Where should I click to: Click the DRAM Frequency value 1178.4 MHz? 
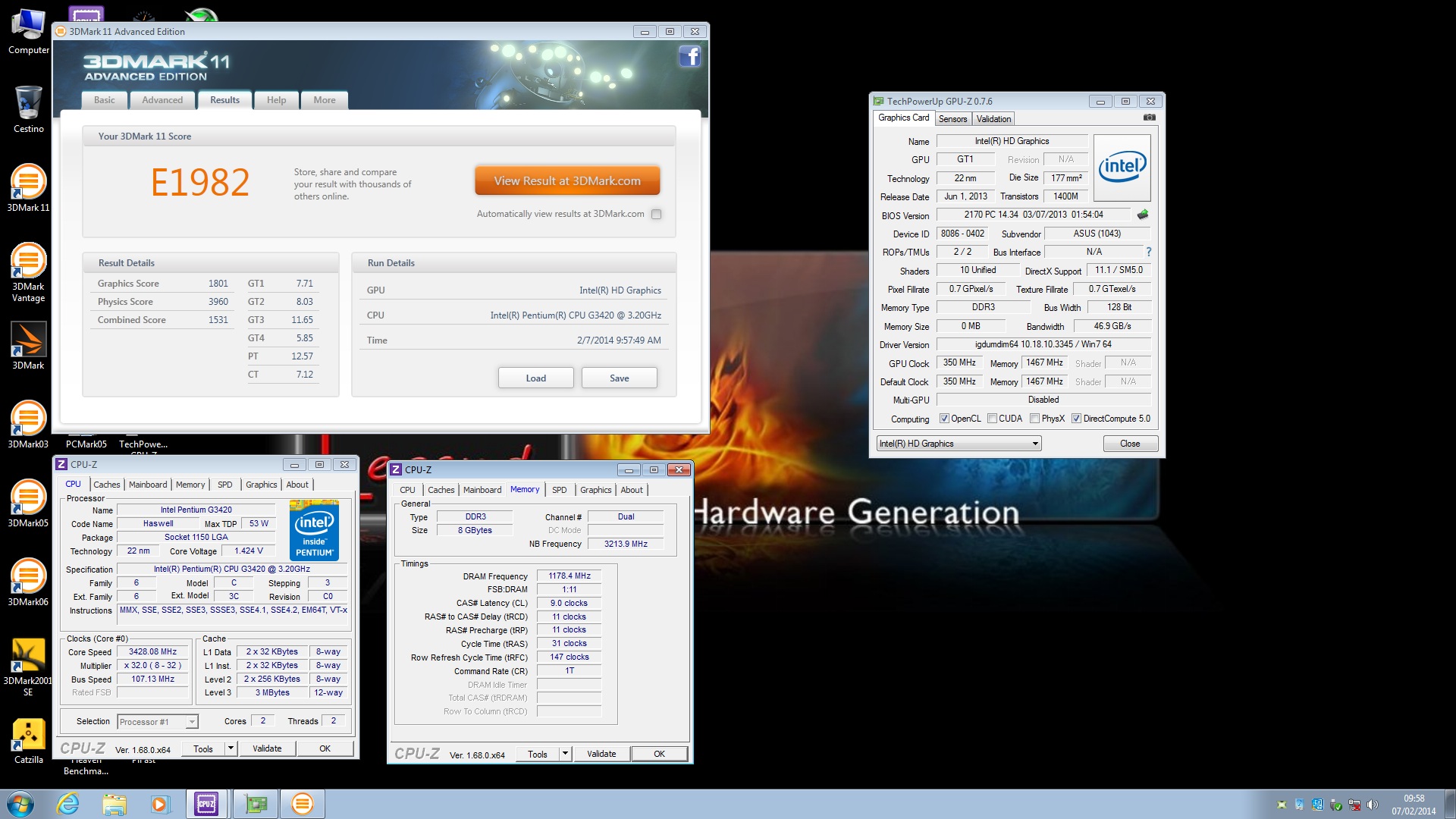570,576
